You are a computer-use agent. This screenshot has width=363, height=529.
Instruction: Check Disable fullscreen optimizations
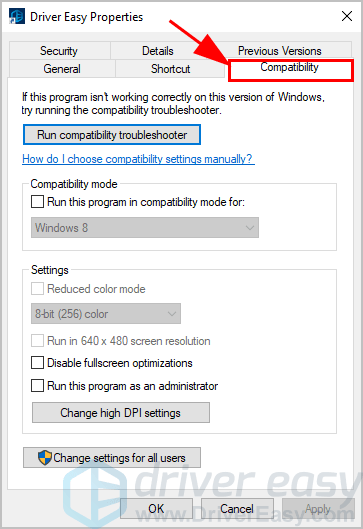click(x=37, y=363)
